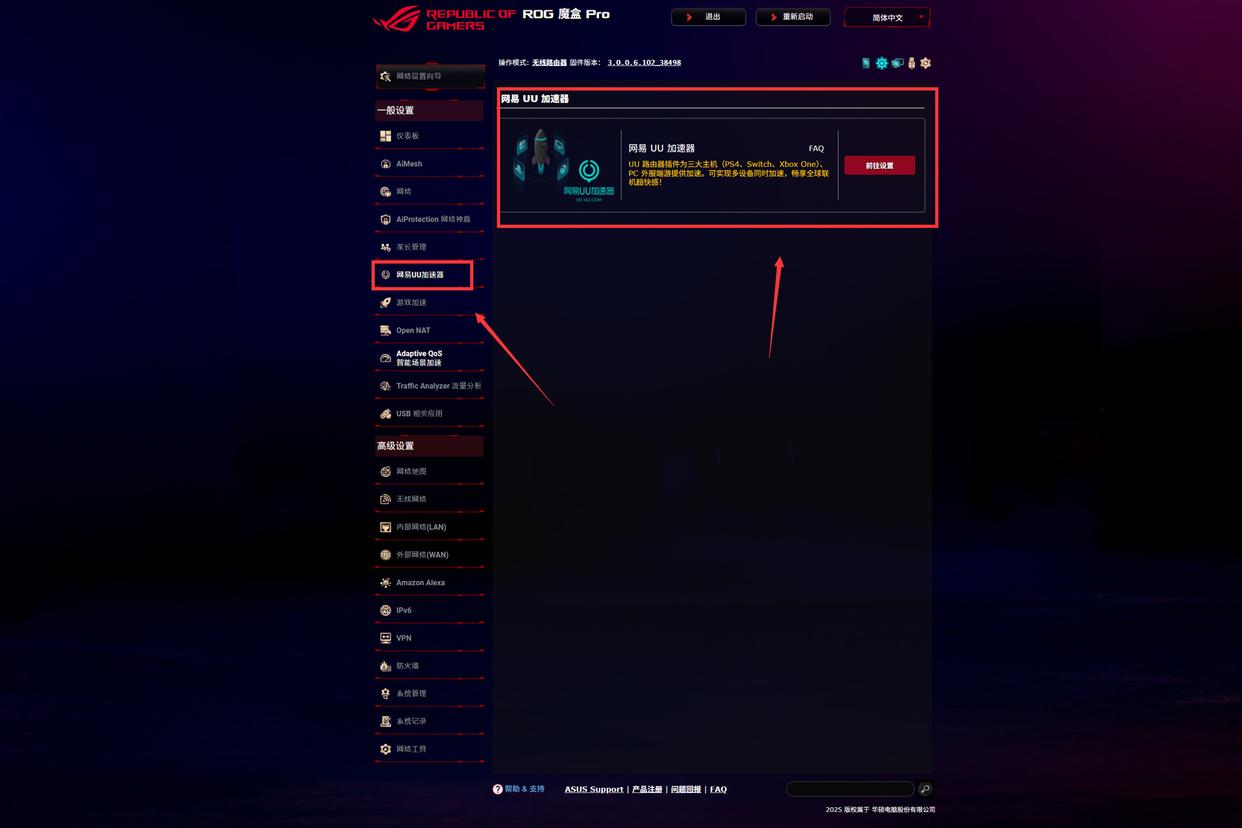
Task: Click the USB status icon in header
Action: pos(911,63)
